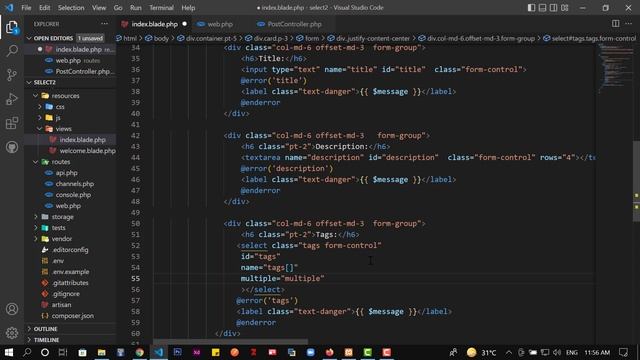Viewport: 640px width, 360px height.
Task: Click the Explorer more actions ellipsis
Action: pyautogui.click(x=104, y=24)
